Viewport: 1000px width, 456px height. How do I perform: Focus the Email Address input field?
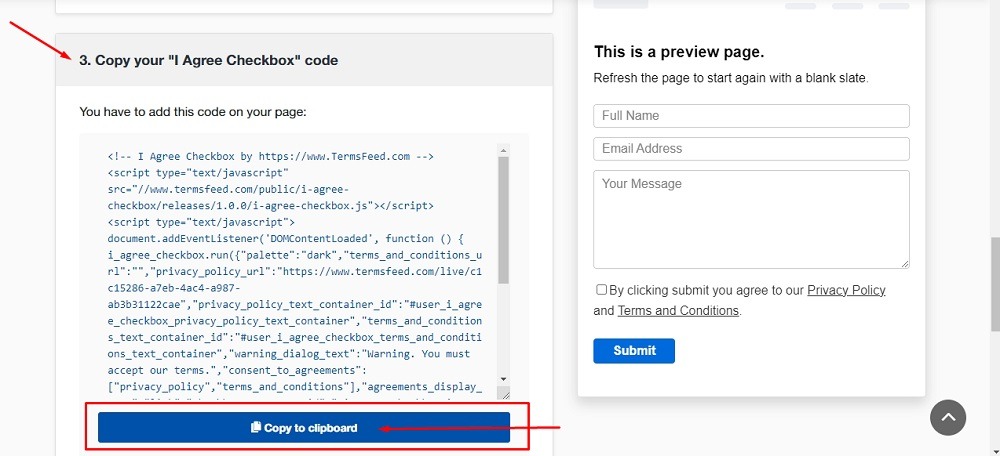pyautogui.click(x=751, y=149)
